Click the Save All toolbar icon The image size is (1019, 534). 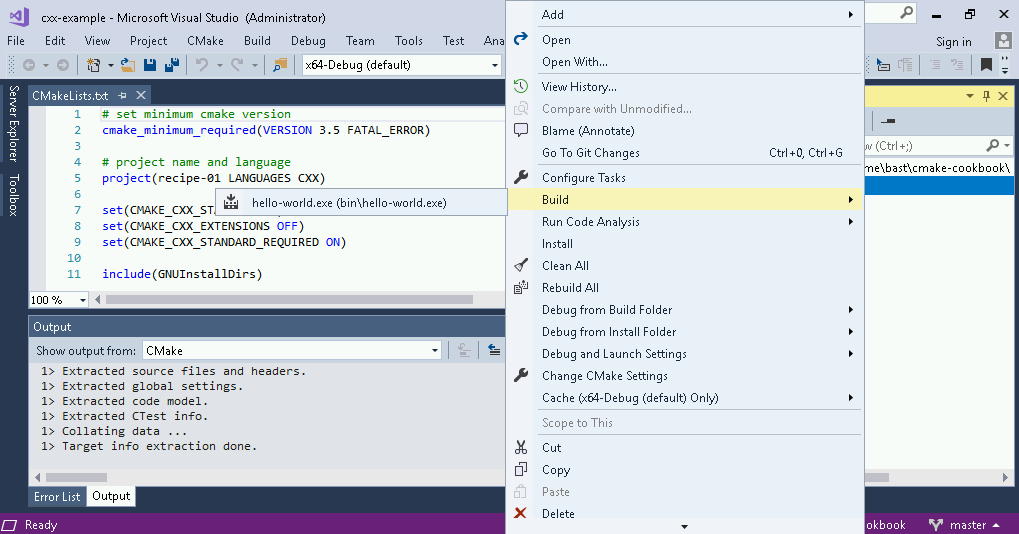click(171, 65)
